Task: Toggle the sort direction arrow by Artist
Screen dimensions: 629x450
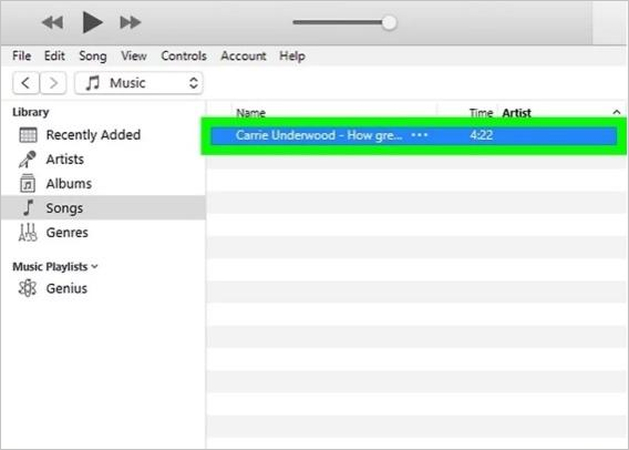Action: (617, 112)
